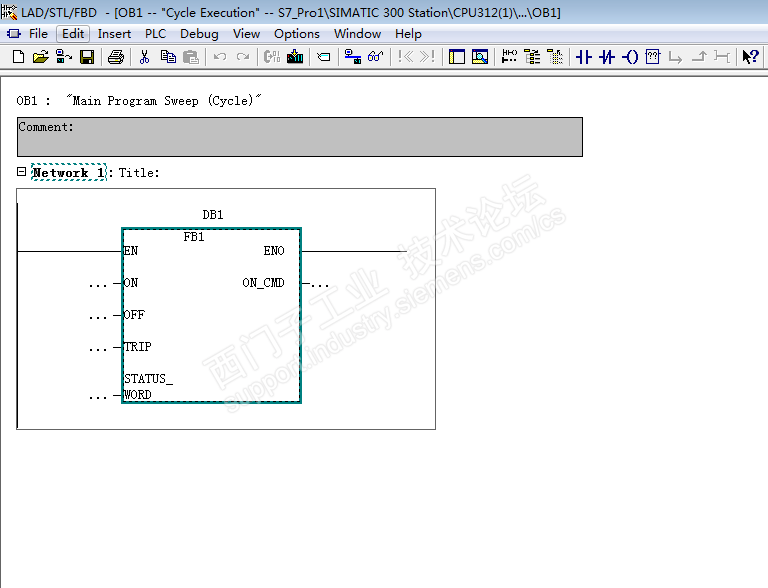Image resolution: width=768 pixels, height=588 pixels.
Task: Click the Redo arrow icon
Action: (x=242, y=57)
